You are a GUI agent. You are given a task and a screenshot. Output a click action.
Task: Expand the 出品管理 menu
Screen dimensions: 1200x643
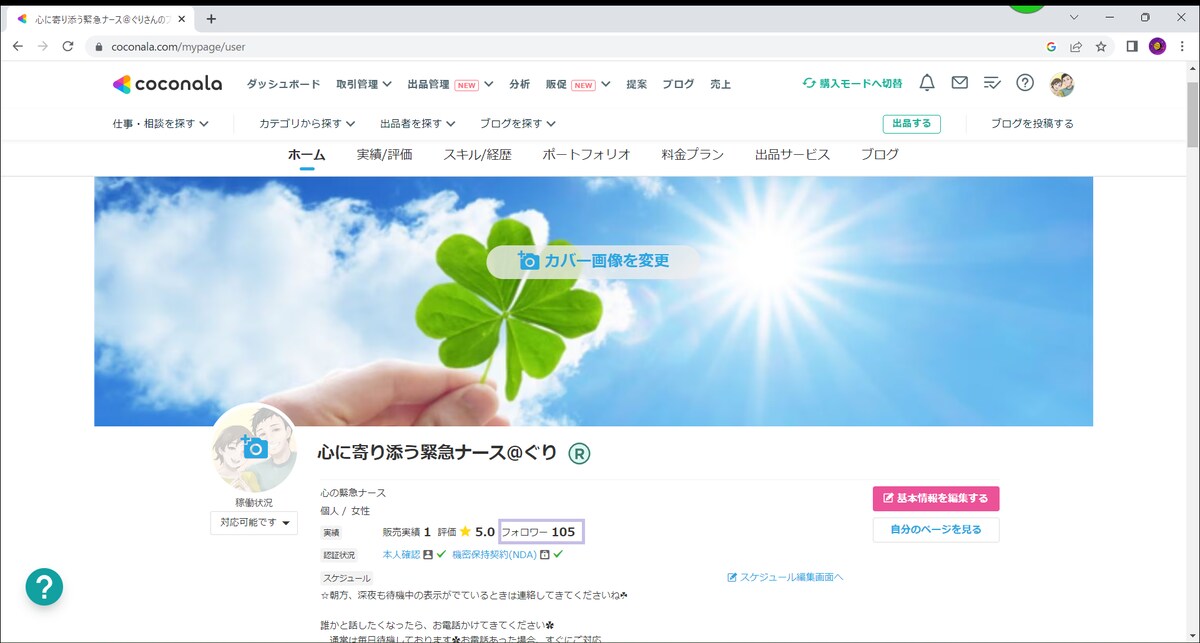point(451,84)
